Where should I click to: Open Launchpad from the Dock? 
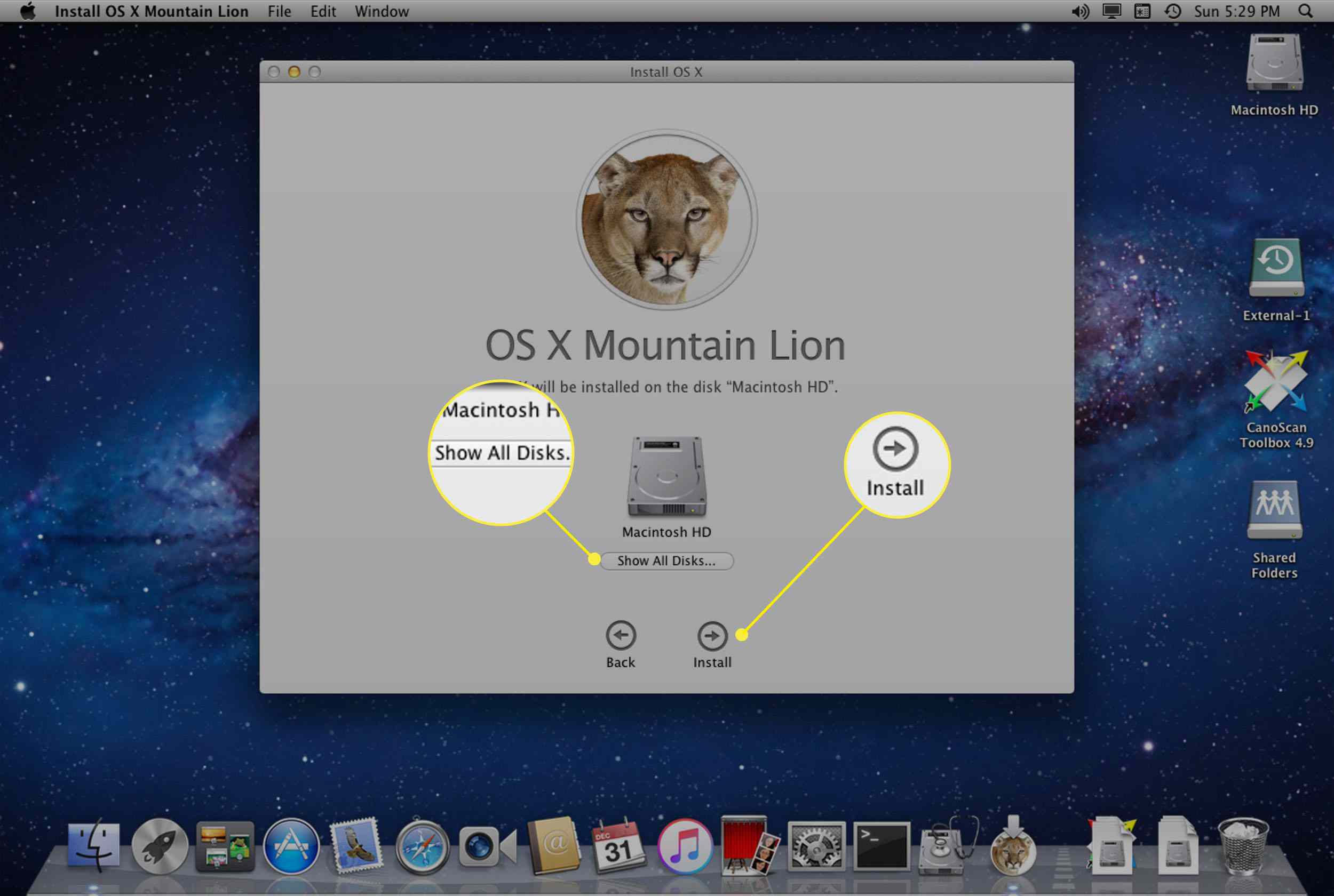(x=160, y=847)
